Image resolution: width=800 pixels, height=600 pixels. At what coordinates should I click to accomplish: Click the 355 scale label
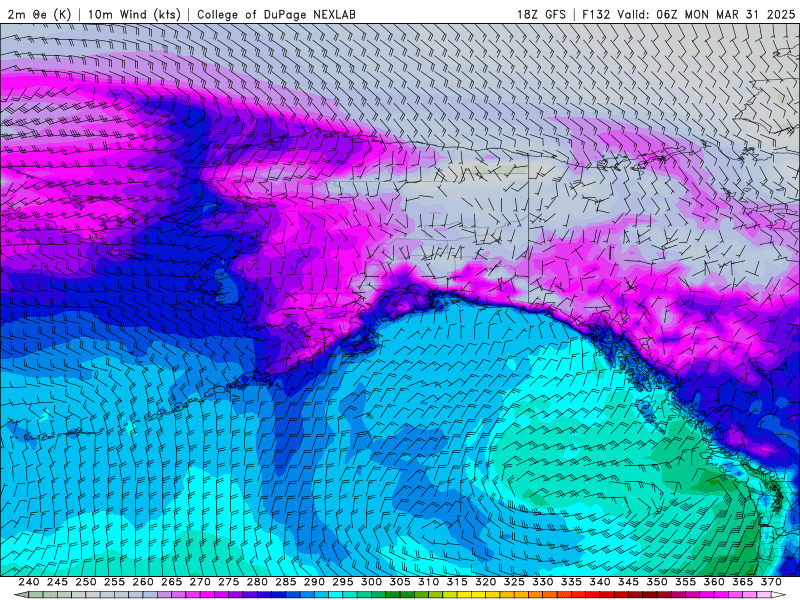coord(686,582)
